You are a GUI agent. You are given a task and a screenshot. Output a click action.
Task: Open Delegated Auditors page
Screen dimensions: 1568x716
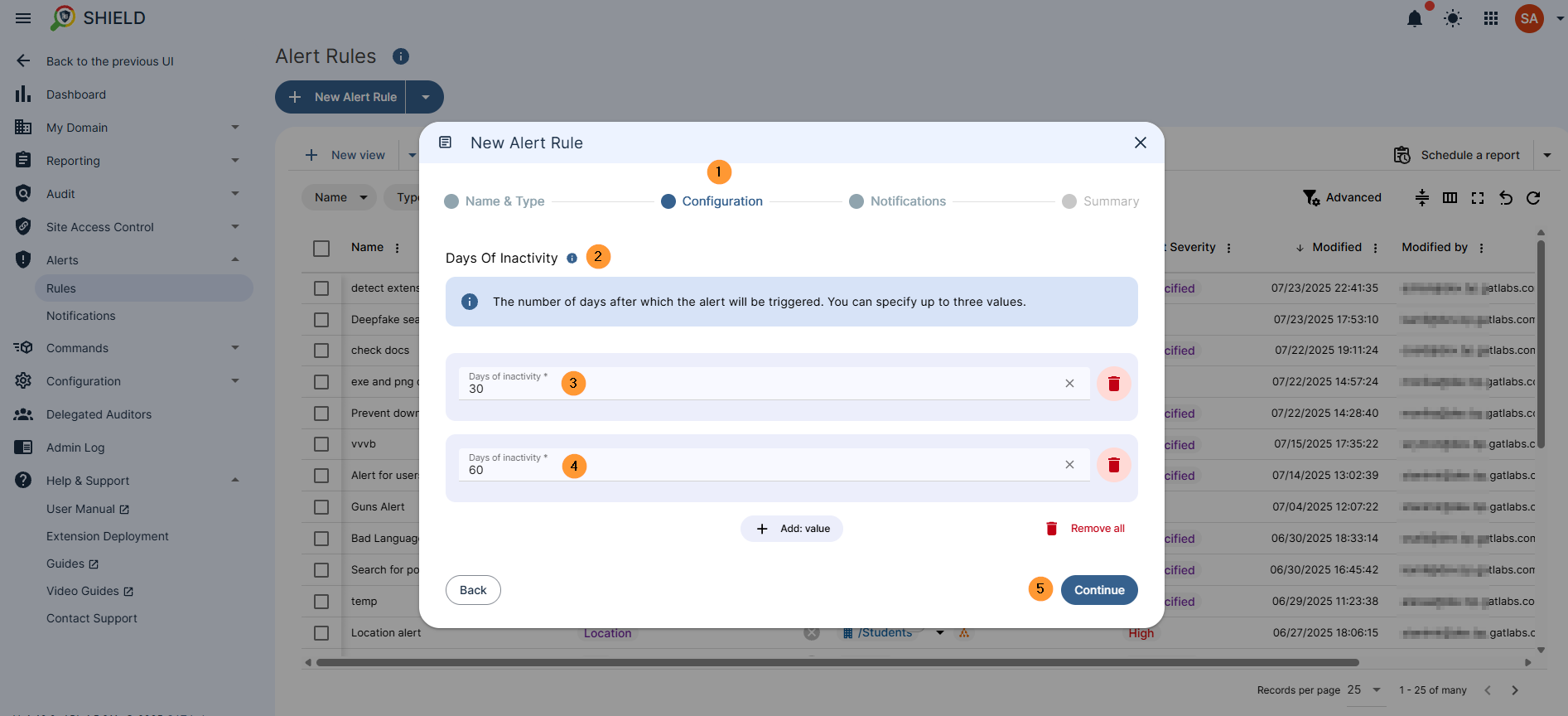[x=99, y=414]
